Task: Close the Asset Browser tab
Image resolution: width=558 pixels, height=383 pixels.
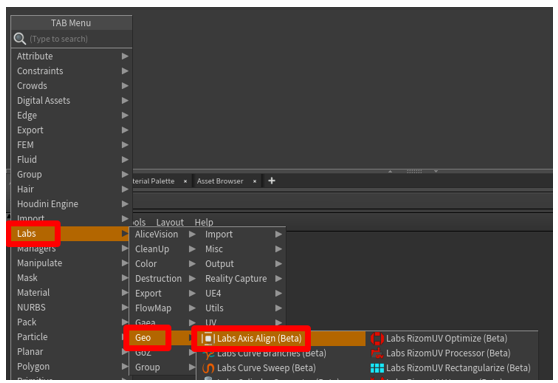Action: (x=254, y=181)
